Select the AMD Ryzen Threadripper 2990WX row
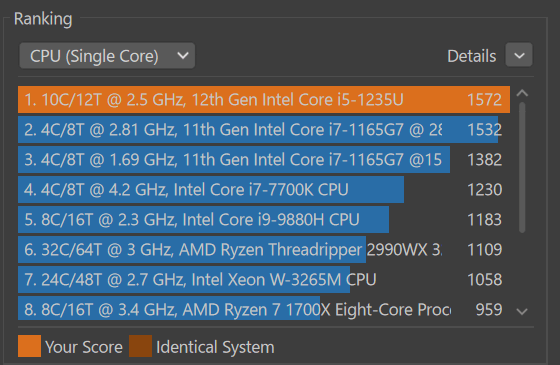The width and height of the screenshot is (560, 365). [x=264, y=250]
